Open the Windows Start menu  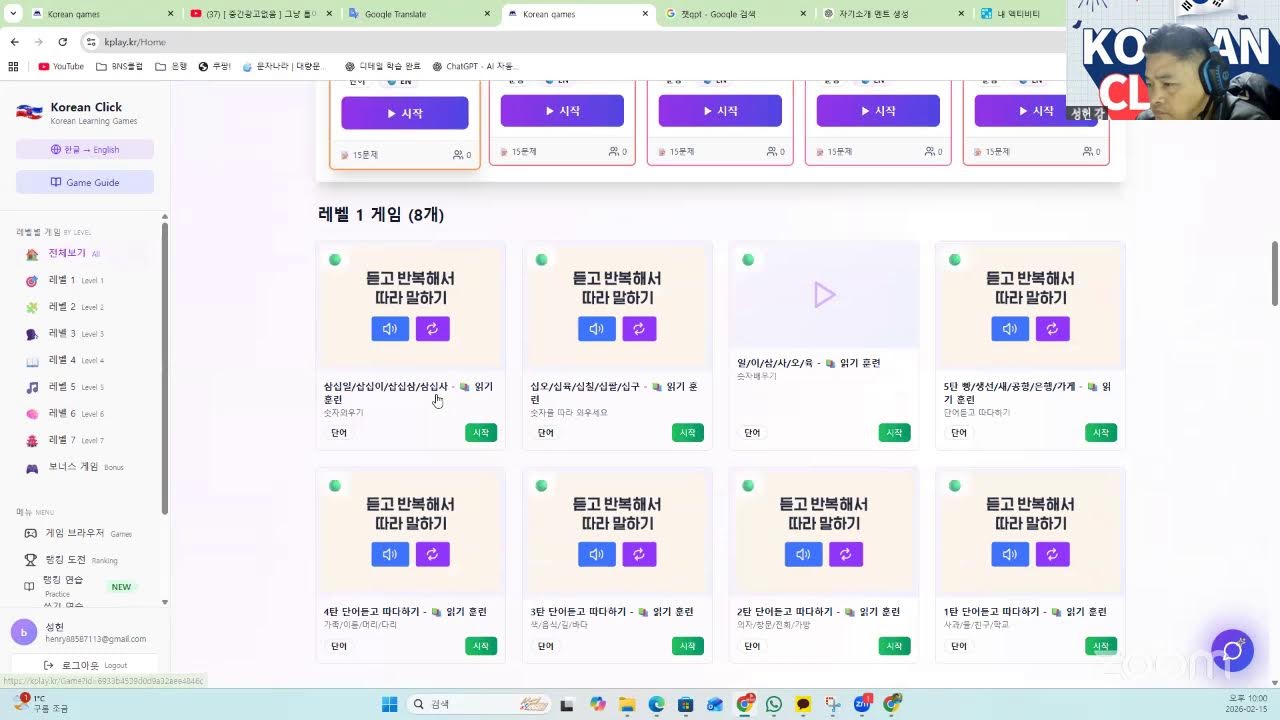390,704
